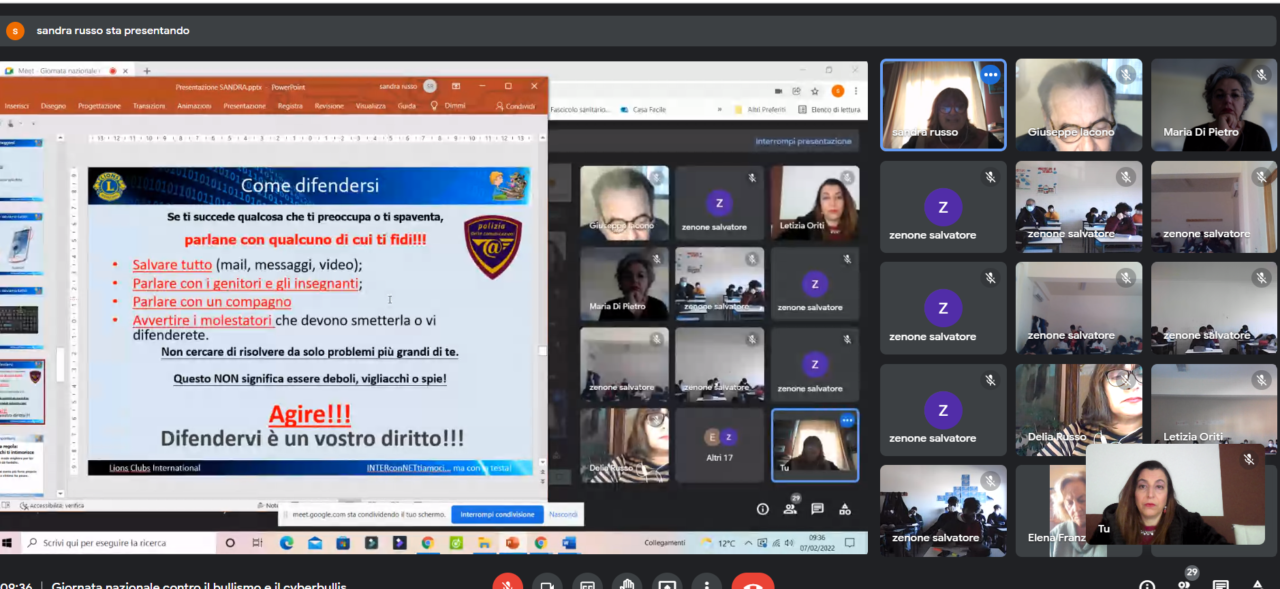Unmute microphone in outer Meet bar
Viewport: 1280px width, 589px height.
507,583
